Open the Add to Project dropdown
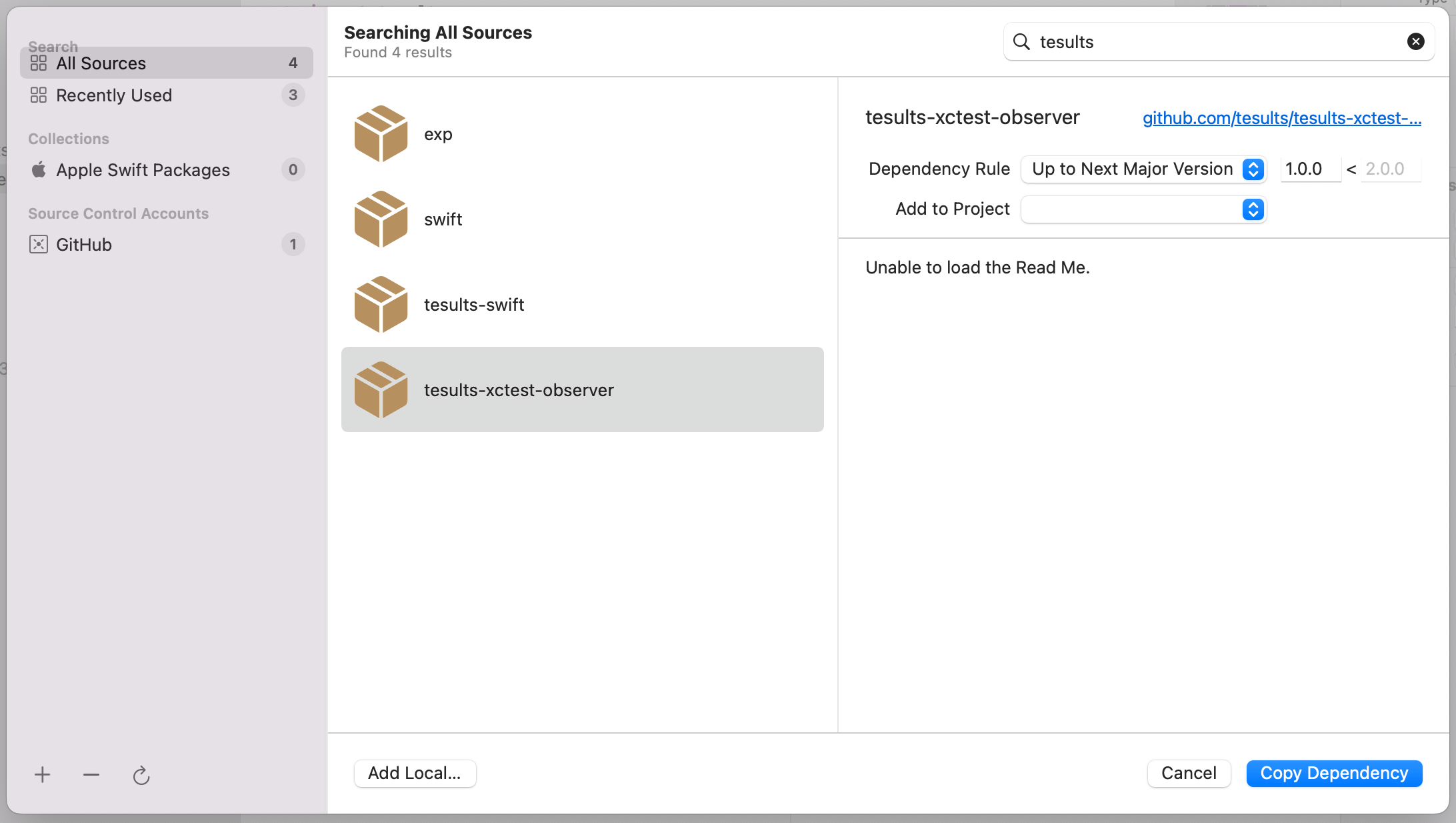Screen dimensions: 1456x823 pyautogui.click(x=1143, y=209)
